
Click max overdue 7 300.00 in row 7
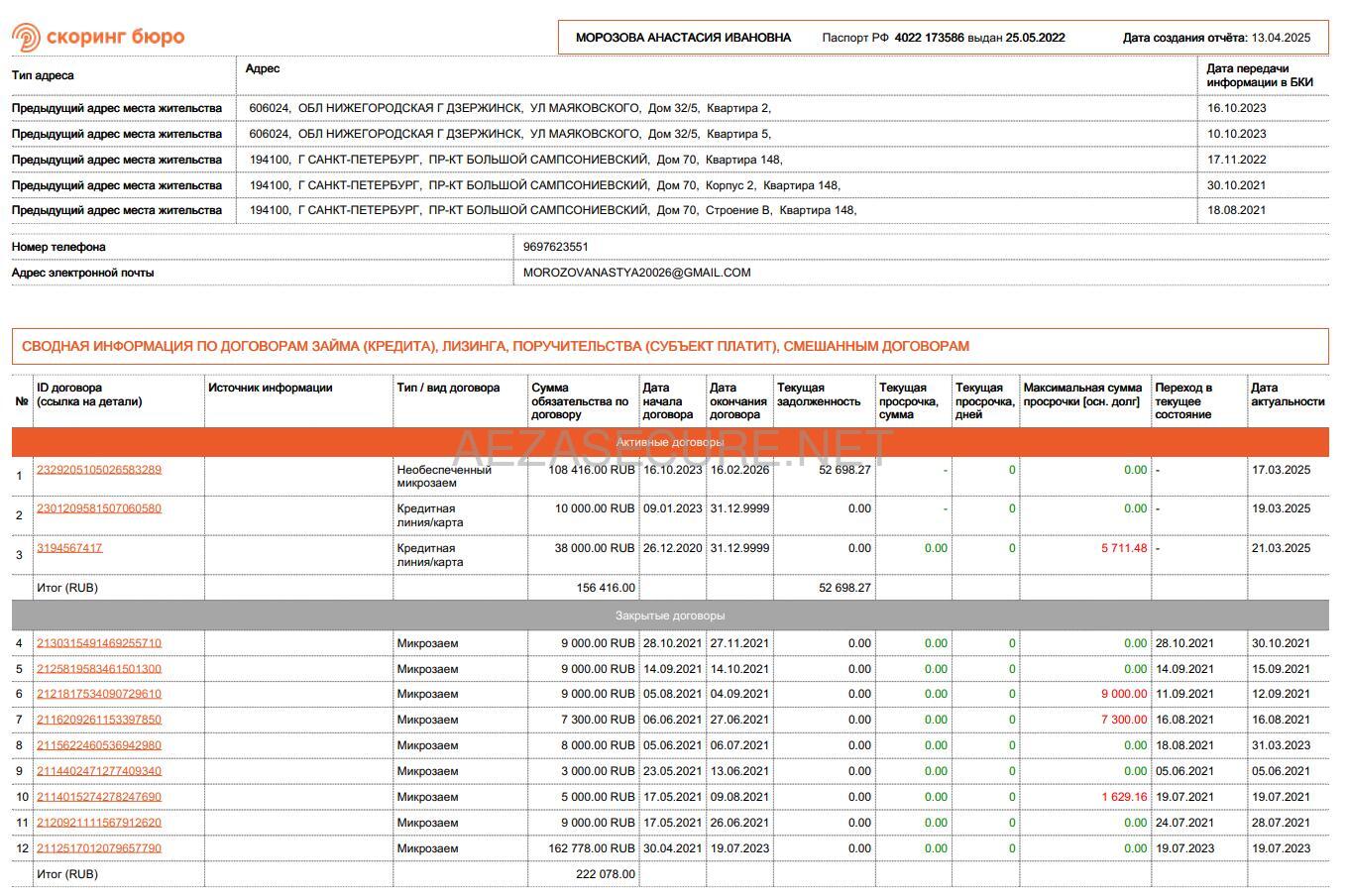1124,720
